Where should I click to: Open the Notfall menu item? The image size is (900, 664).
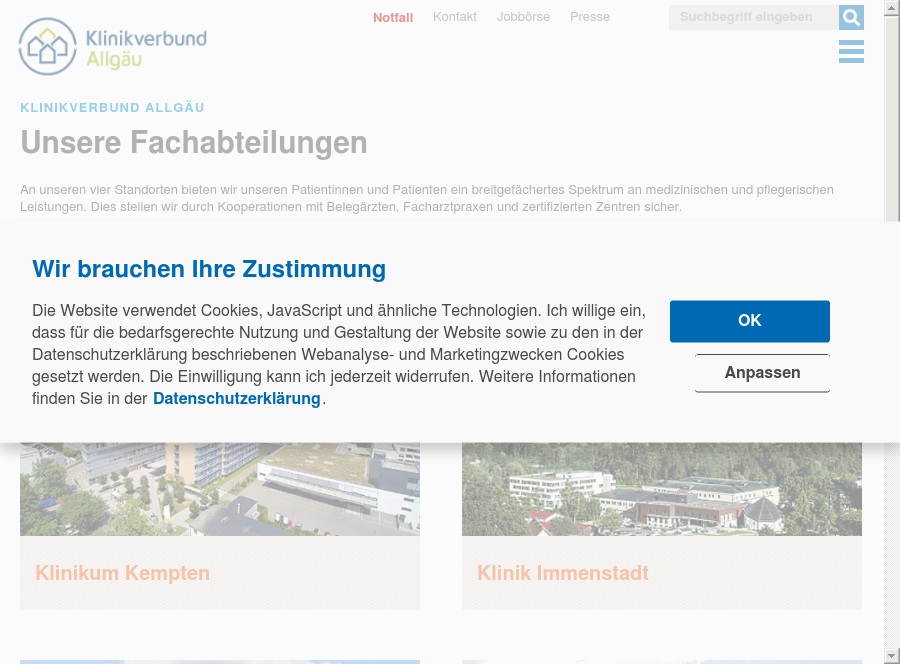[x=393, y=17]
